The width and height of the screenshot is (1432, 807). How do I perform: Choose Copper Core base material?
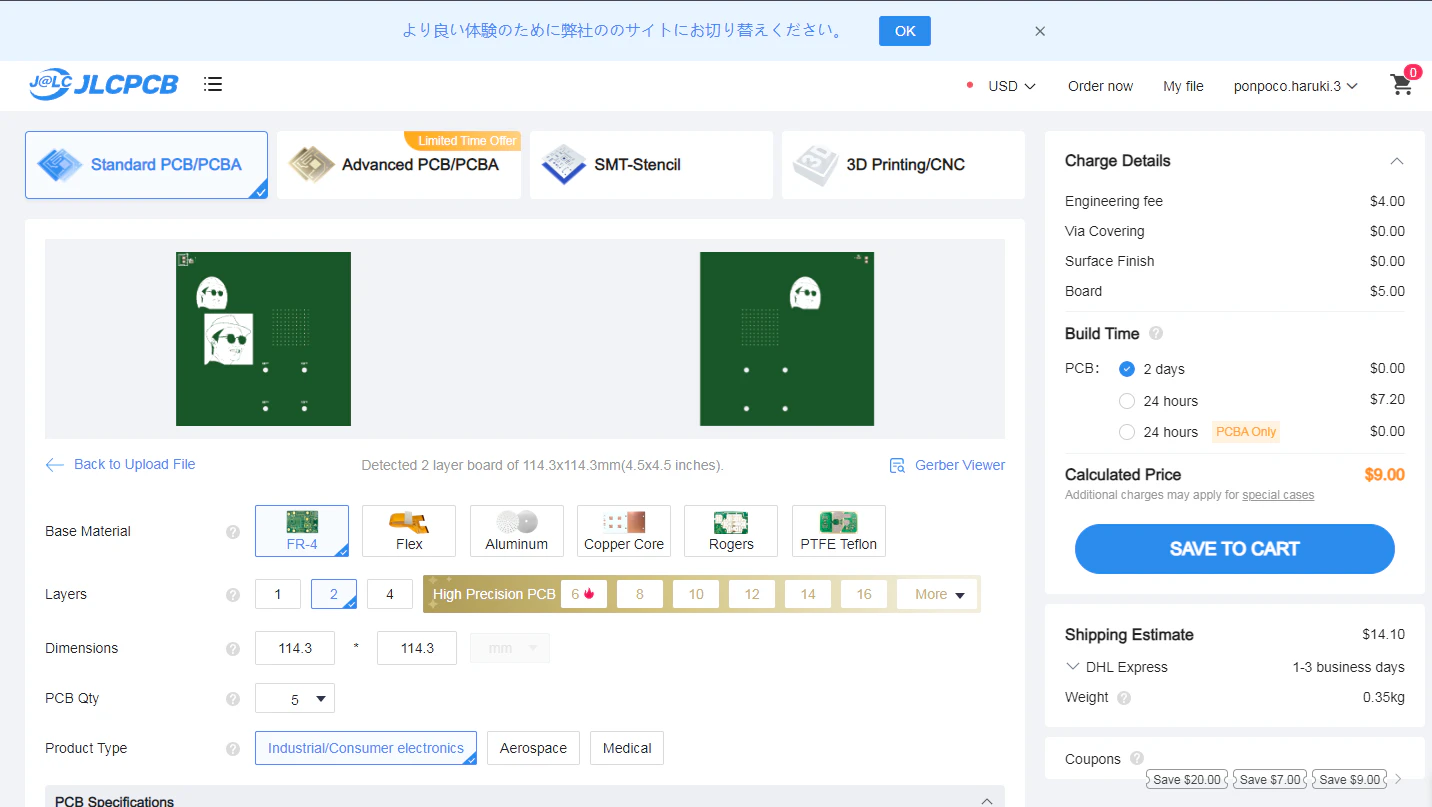coord(624,531)
